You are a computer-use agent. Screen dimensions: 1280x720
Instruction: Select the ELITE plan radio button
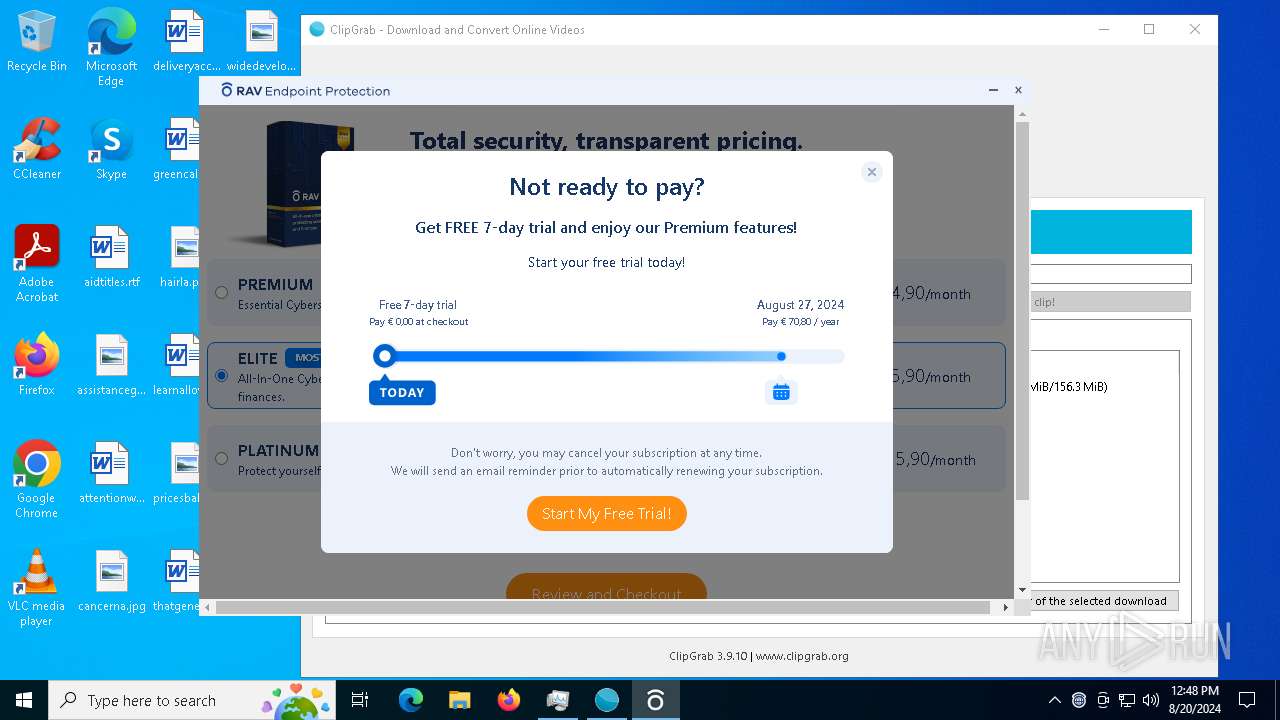click(221, 376)
